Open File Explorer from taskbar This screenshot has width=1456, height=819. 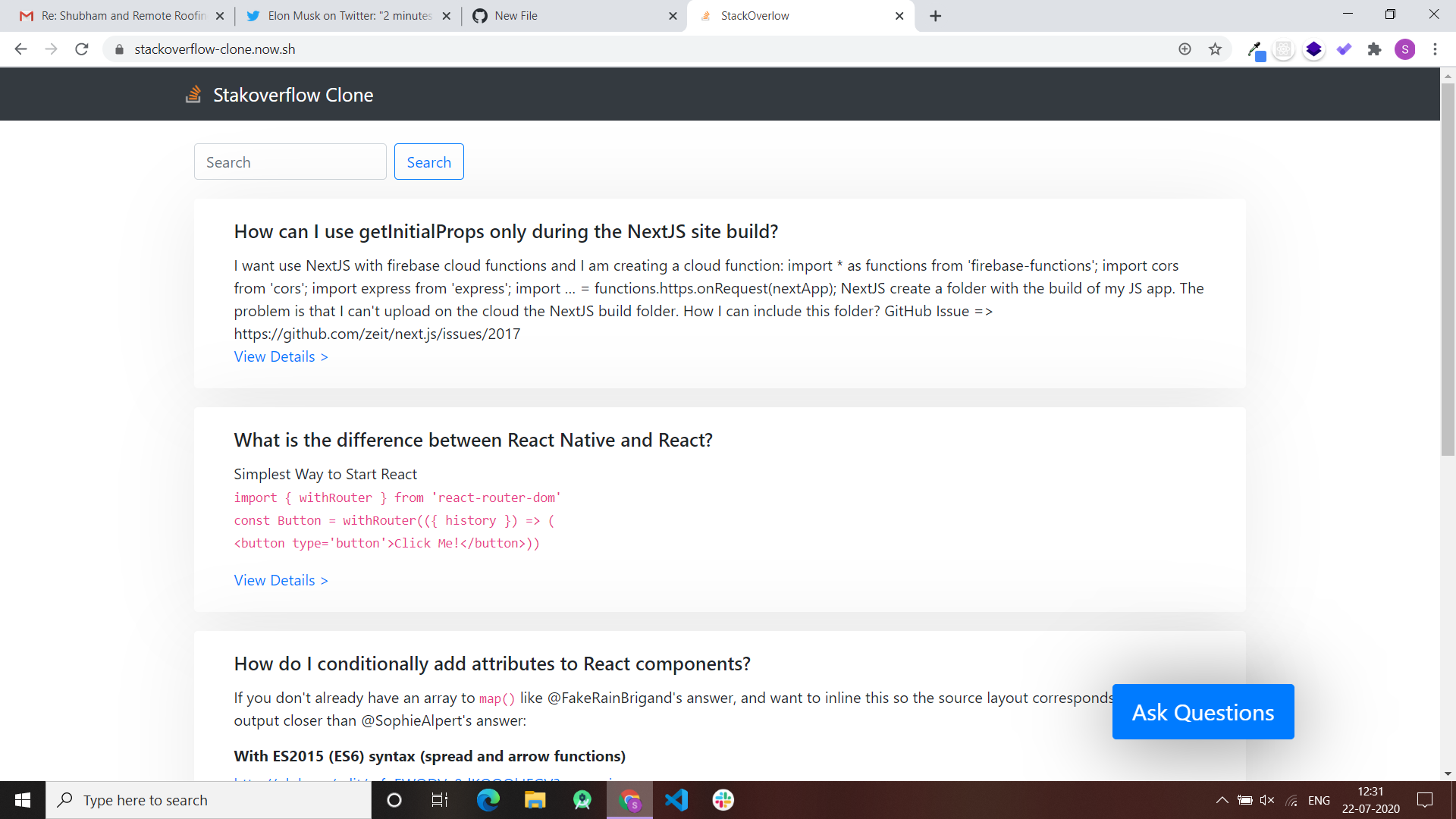535,800
